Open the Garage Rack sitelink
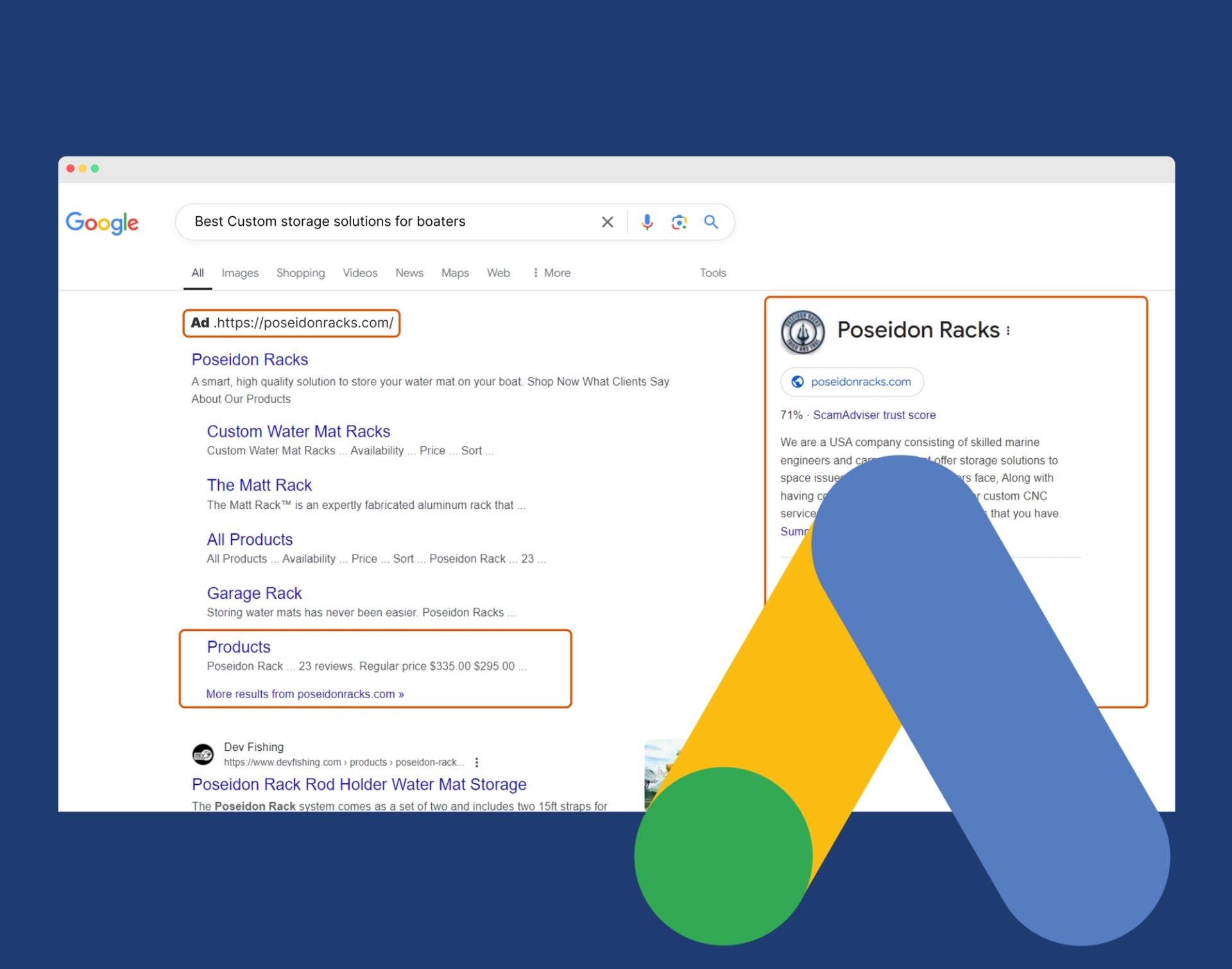 point(254,593)
